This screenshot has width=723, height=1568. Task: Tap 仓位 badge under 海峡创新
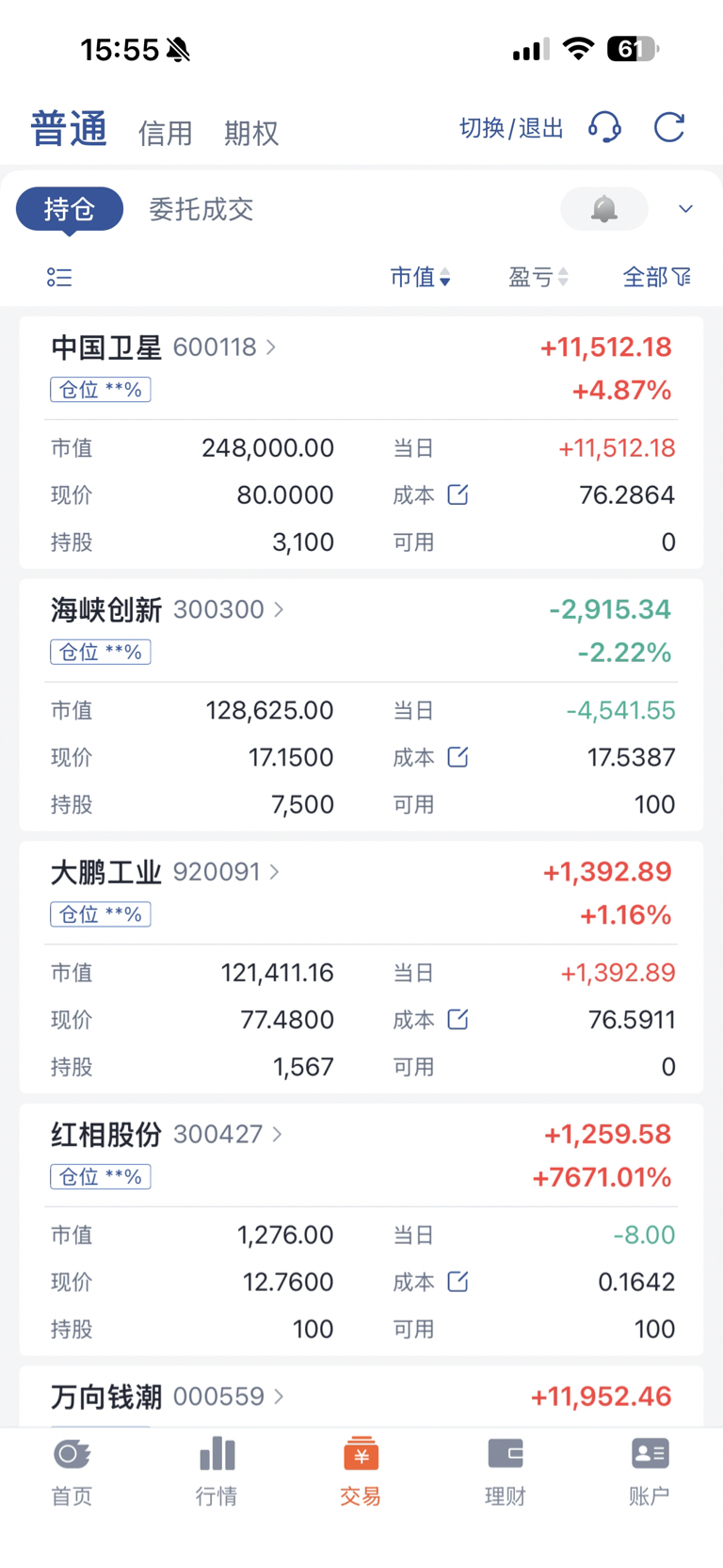point(101,652)
